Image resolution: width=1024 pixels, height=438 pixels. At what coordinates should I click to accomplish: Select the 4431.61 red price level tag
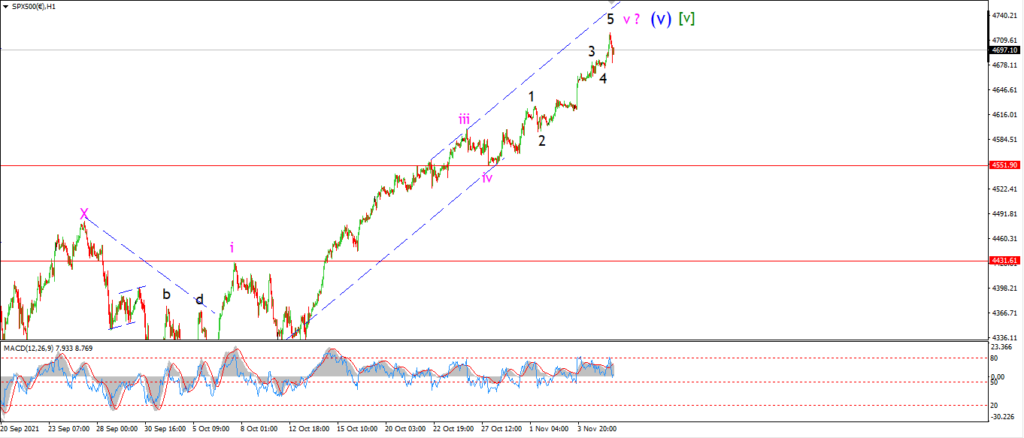pyautogui.click(x=1006, y=260)
